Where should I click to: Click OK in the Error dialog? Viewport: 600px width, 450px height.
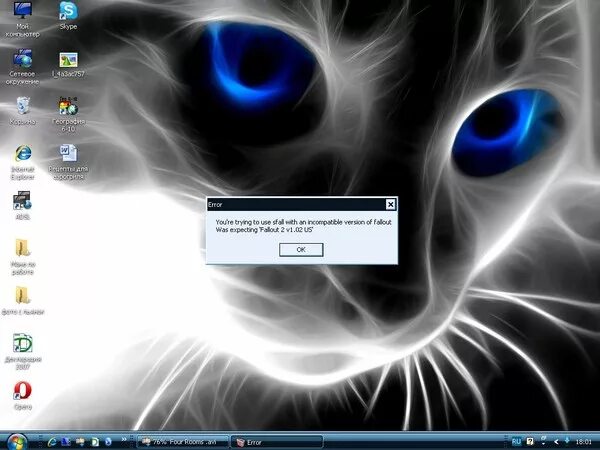point(301,249)
